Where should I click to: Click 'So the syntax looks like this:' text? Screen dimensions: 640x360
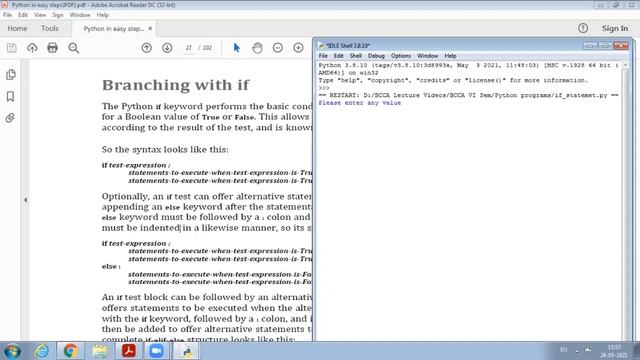(x=165, y=149)
